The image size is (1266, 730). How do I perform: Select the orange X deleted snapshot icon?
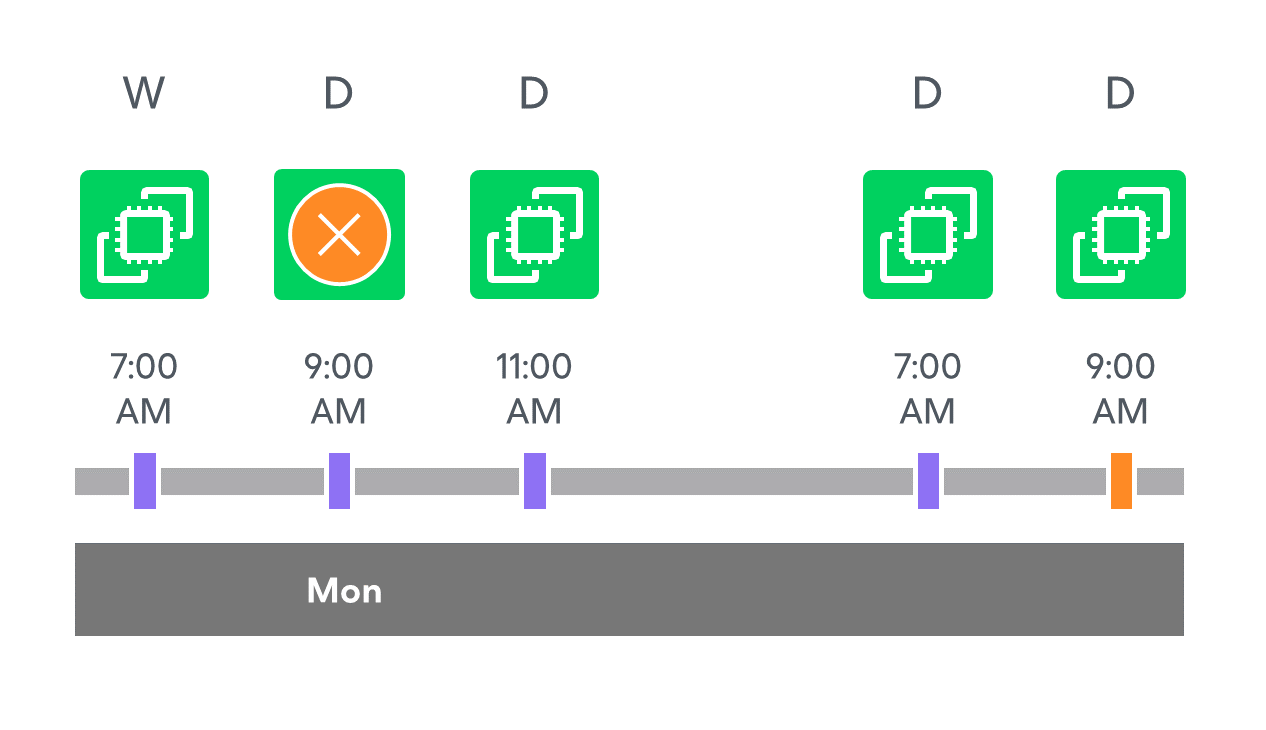pyautogui.click(x=339, y=234)
